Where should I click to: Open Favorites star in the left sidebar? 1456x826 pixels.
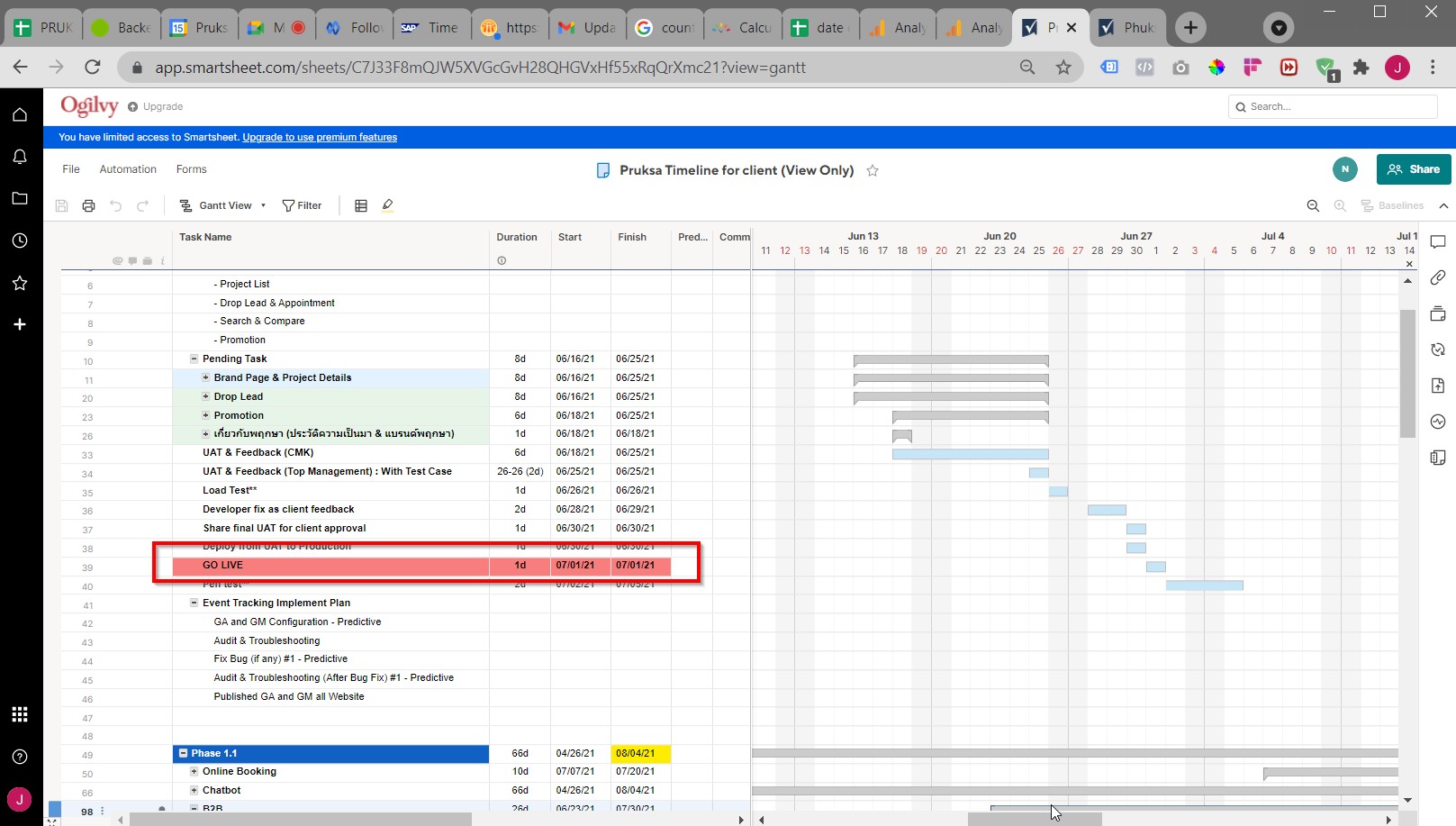tap(20, 283)
